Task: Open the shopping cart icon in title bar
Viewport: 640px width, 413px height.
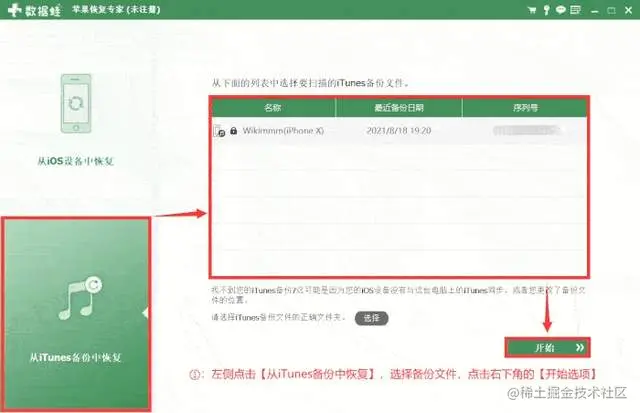Action: (531, 10)
